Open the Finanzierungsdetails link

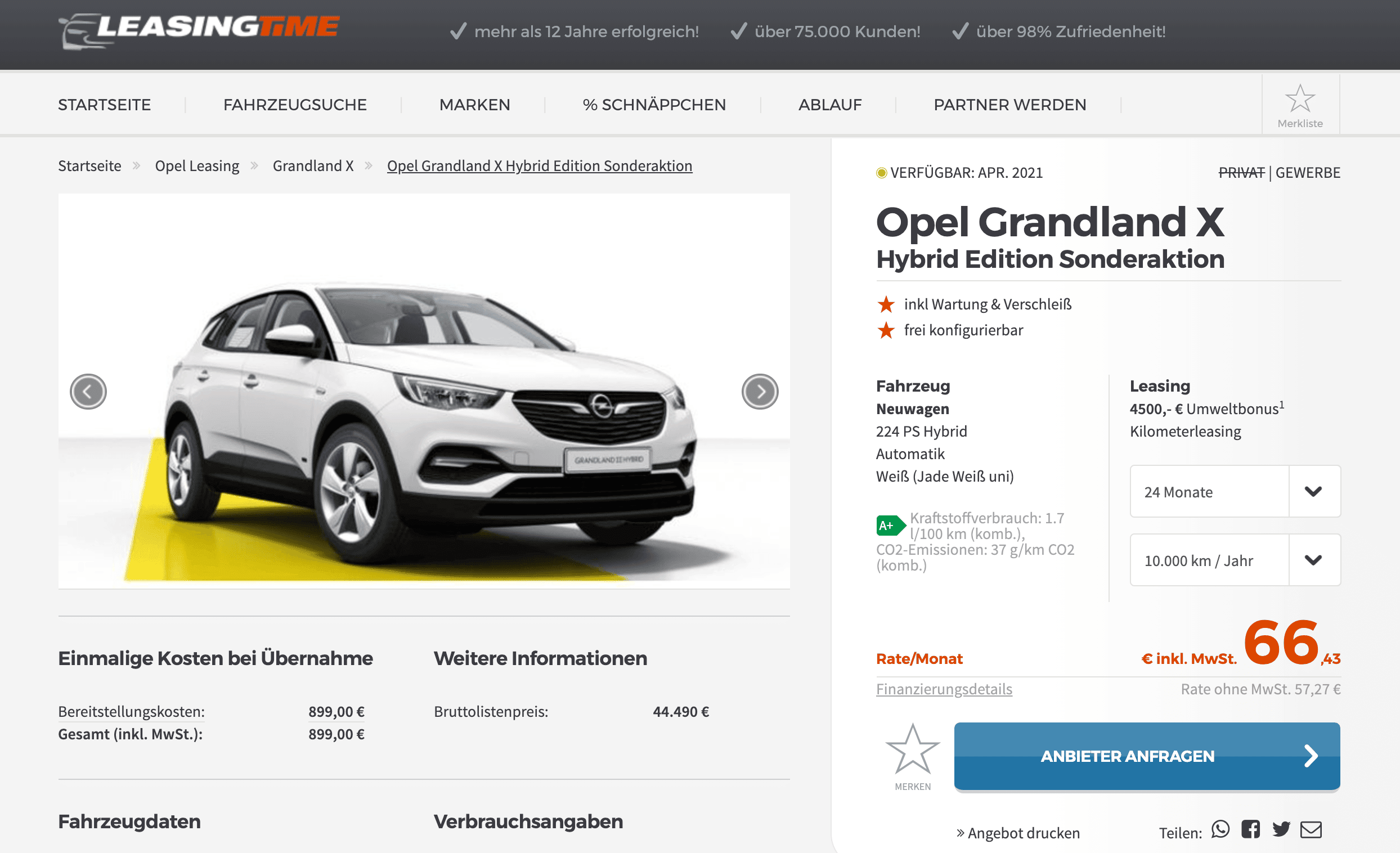click(944, 689)
